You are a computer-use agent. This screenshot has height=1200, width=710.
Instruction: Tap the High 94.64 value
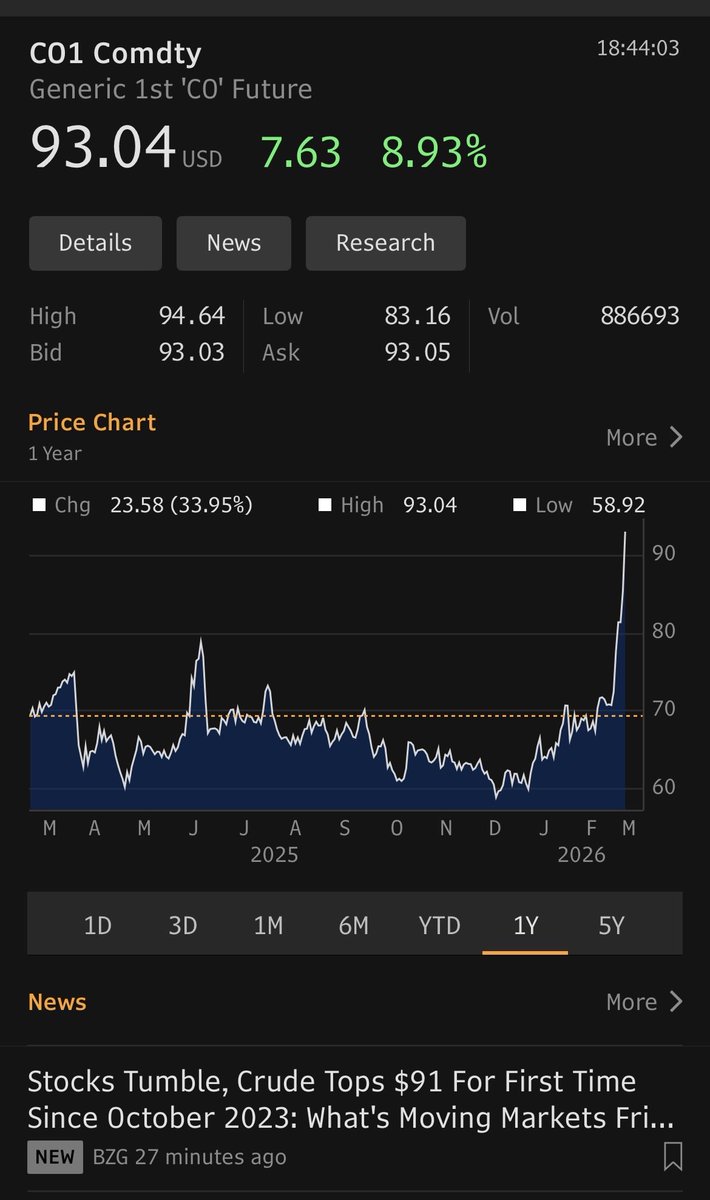pyautogui.click(x=192, y=316)
